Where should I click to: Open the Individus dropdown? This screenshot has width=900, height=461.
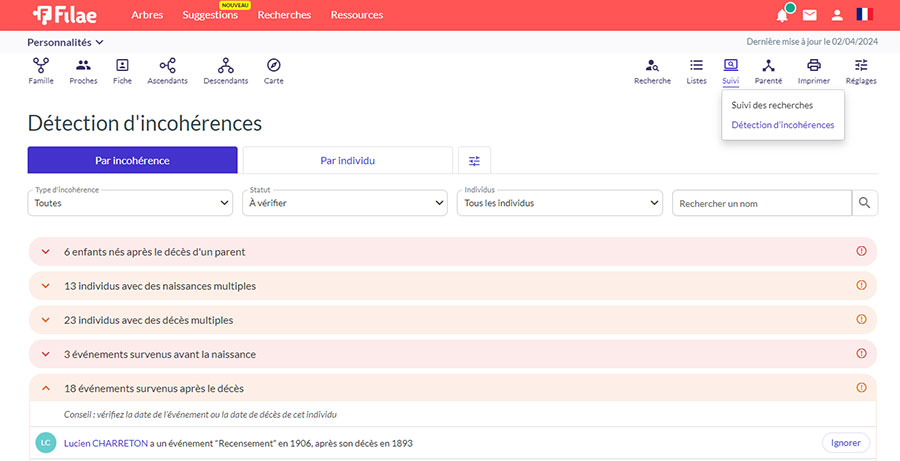[x=559, y=203]
